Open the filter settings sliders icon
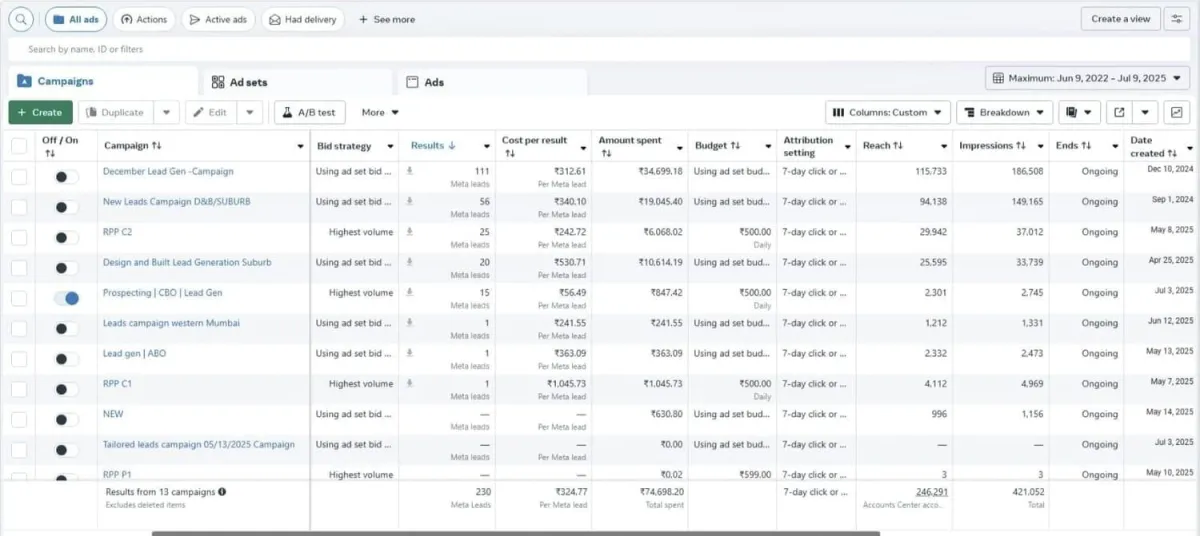The height and width of the screenshot is (536, 1200). coord(1178,19)
